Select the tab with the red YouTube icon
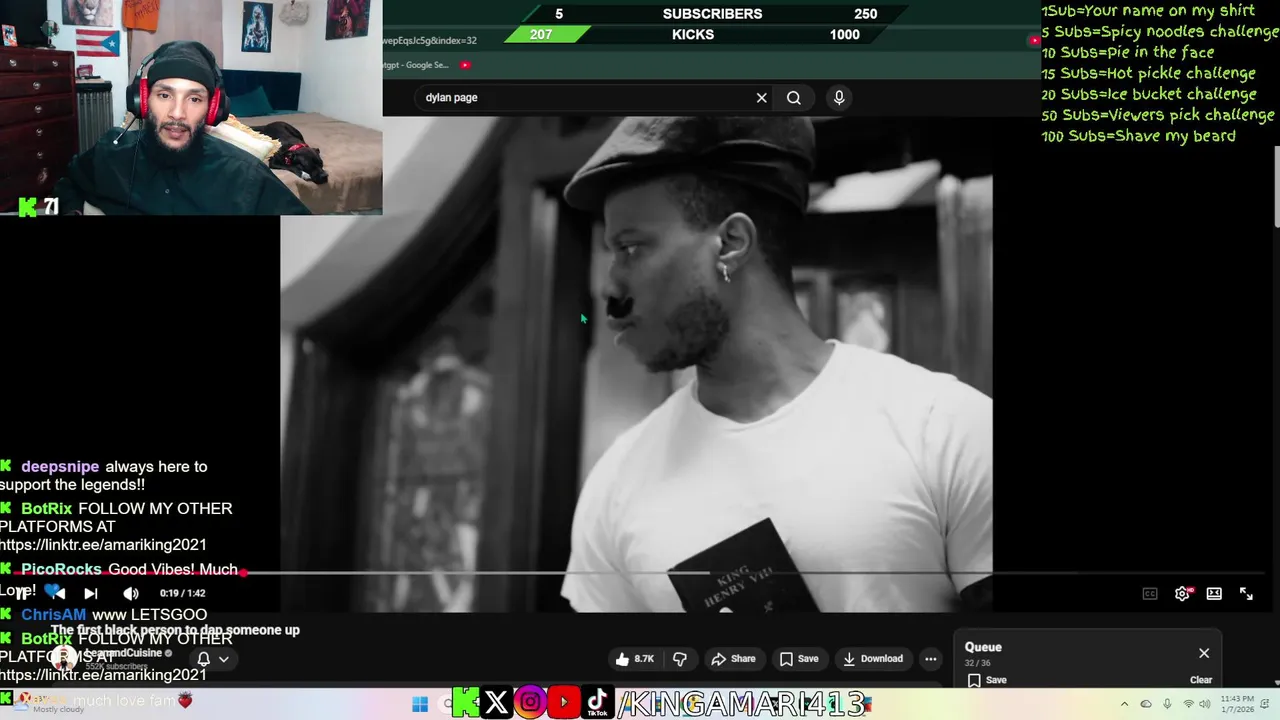The width and height of the screenshot is (1280, 720). pos(466,65)
